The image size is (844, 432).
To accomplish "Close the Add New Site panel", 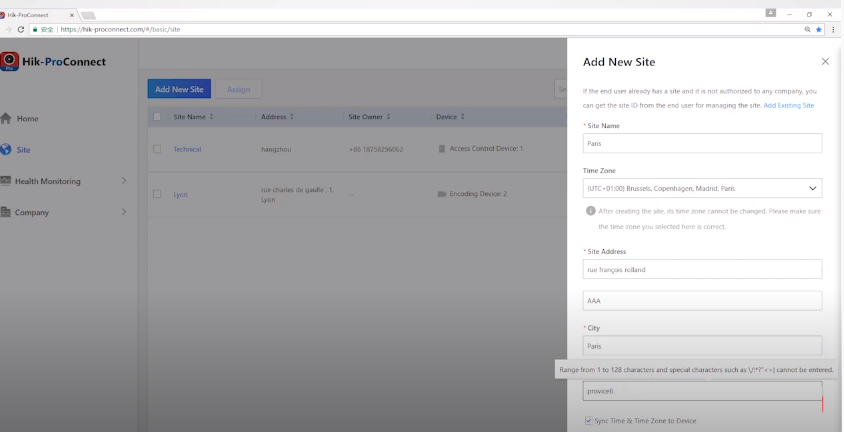I will [x=825, y=62].
